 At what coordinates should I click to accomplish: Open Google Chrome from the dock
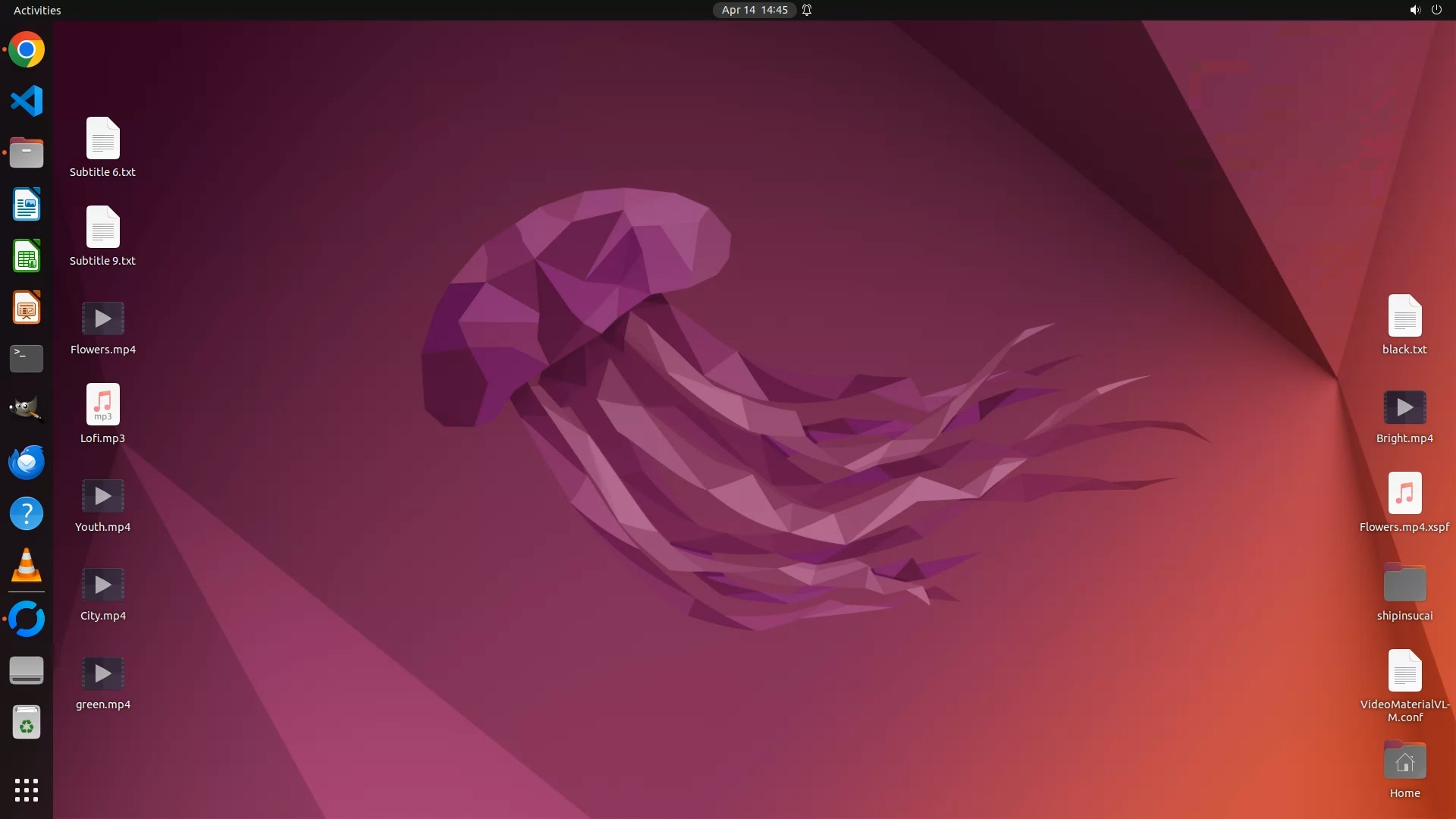click(x=27, y=50)
